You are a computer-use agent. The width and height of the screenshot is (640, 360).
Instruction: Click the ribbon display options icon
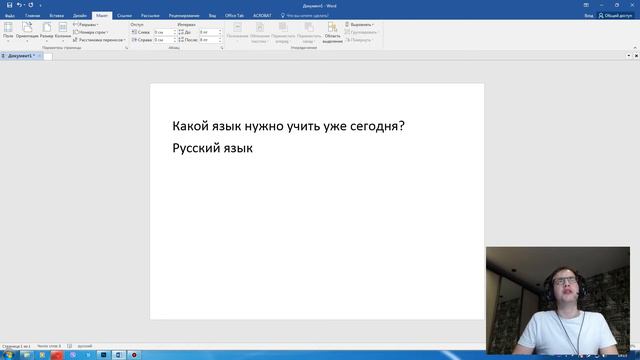click(x=586, y=5)
